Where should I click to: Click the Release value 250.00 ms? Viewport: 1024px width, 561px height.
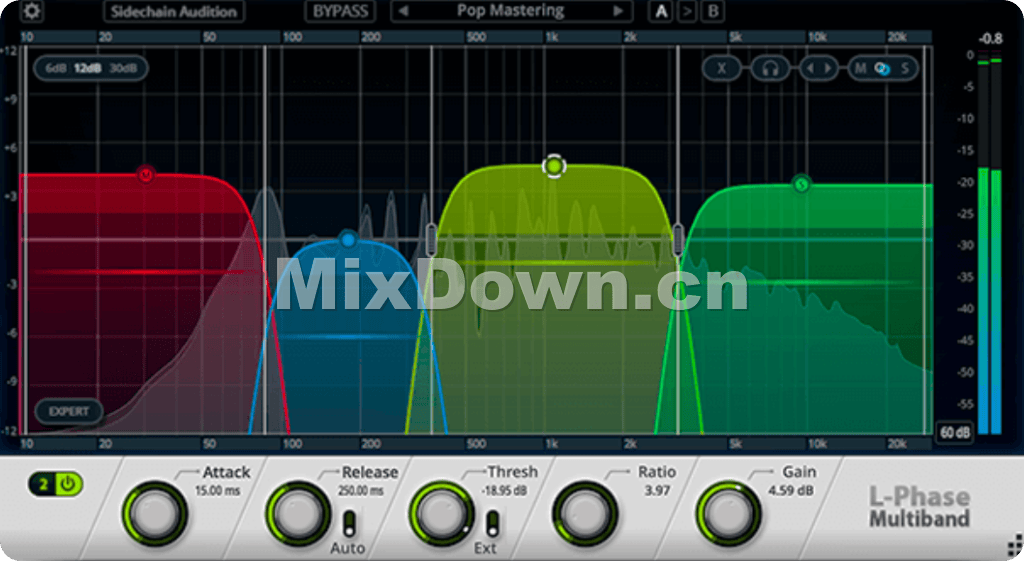(360, 490)
